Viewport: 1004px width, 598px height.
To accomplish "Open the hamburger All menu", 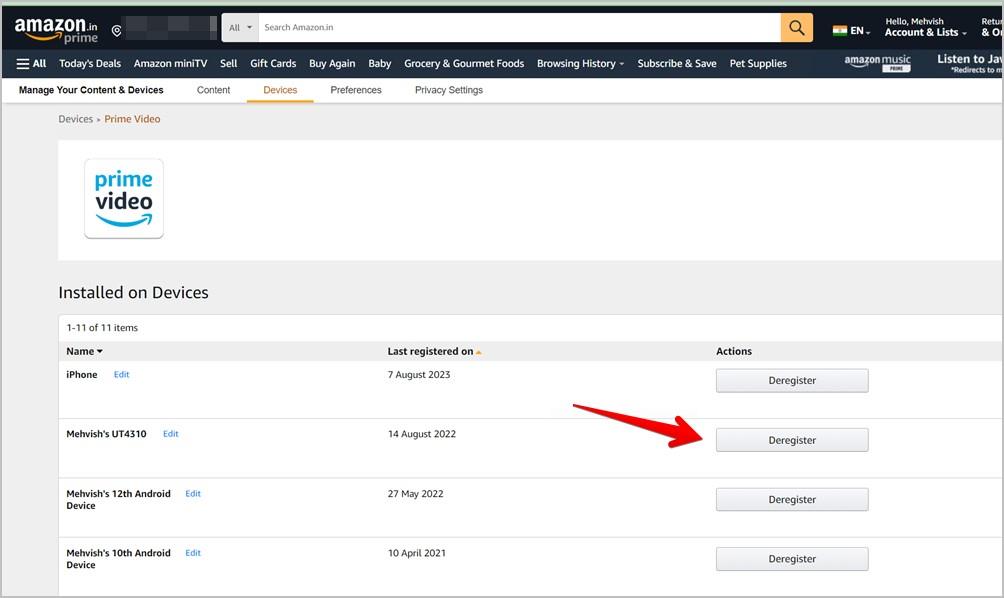I will (x=31, y=63).
